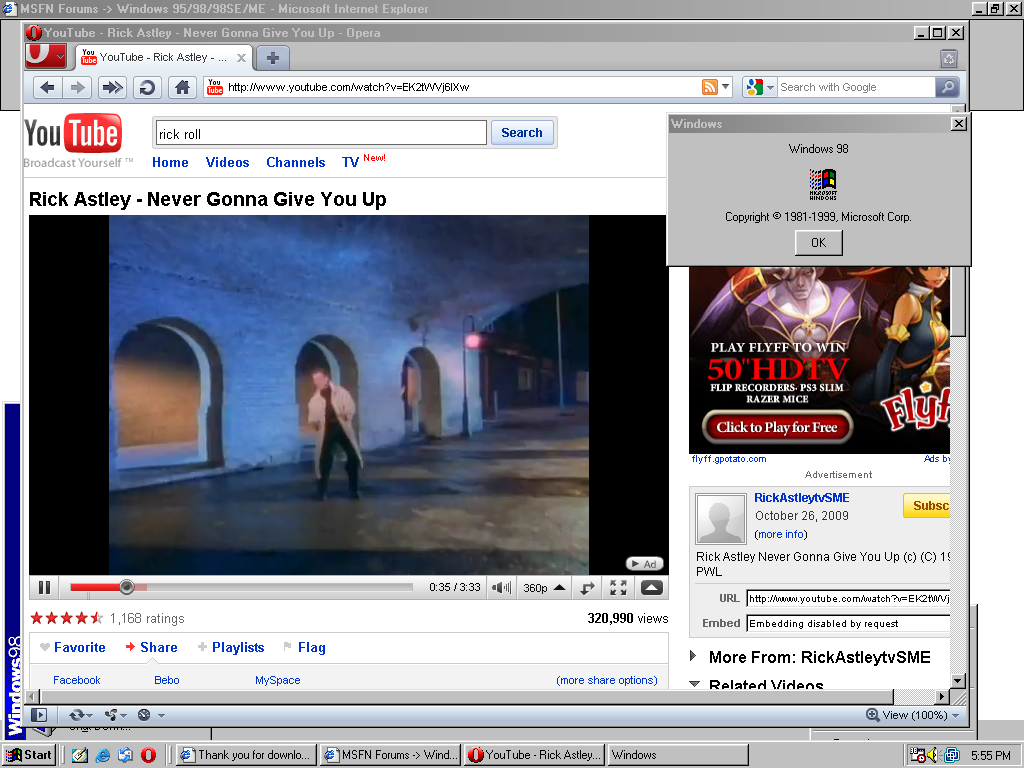Go back with Opera's back arrow

[x=47, y=87]
